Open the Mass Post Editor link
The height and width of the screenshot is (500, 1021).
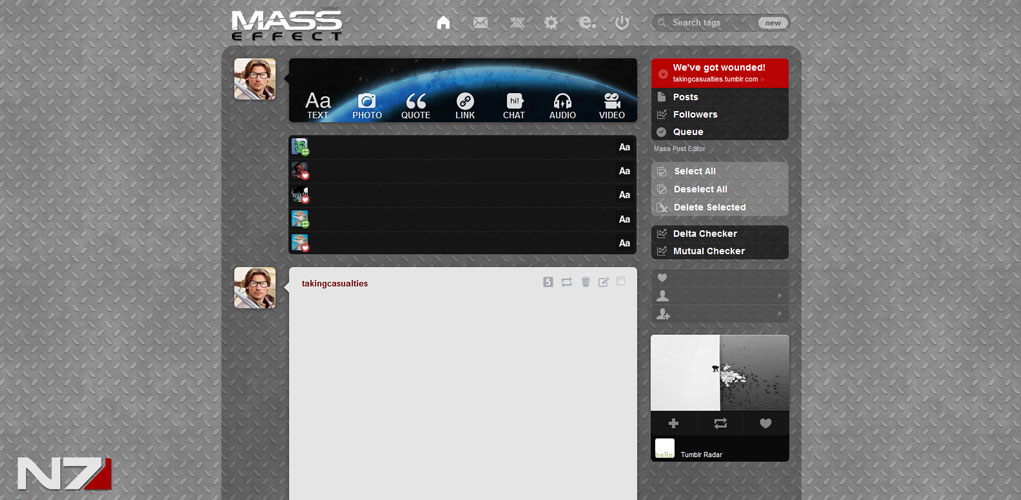pyautogui.click(x=679, y=149)
